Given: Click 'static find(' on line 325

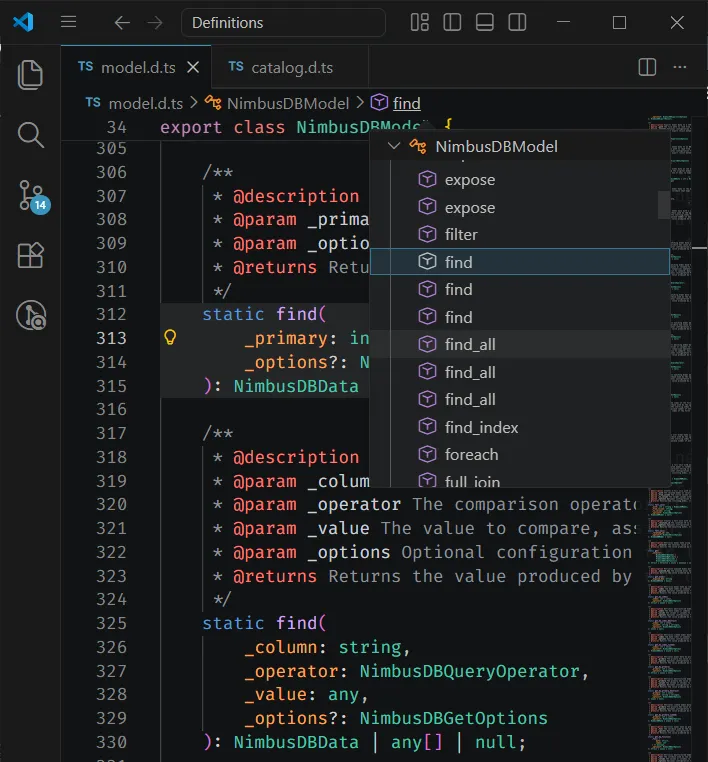Looking at the screenshot, I should coord(264,623).
